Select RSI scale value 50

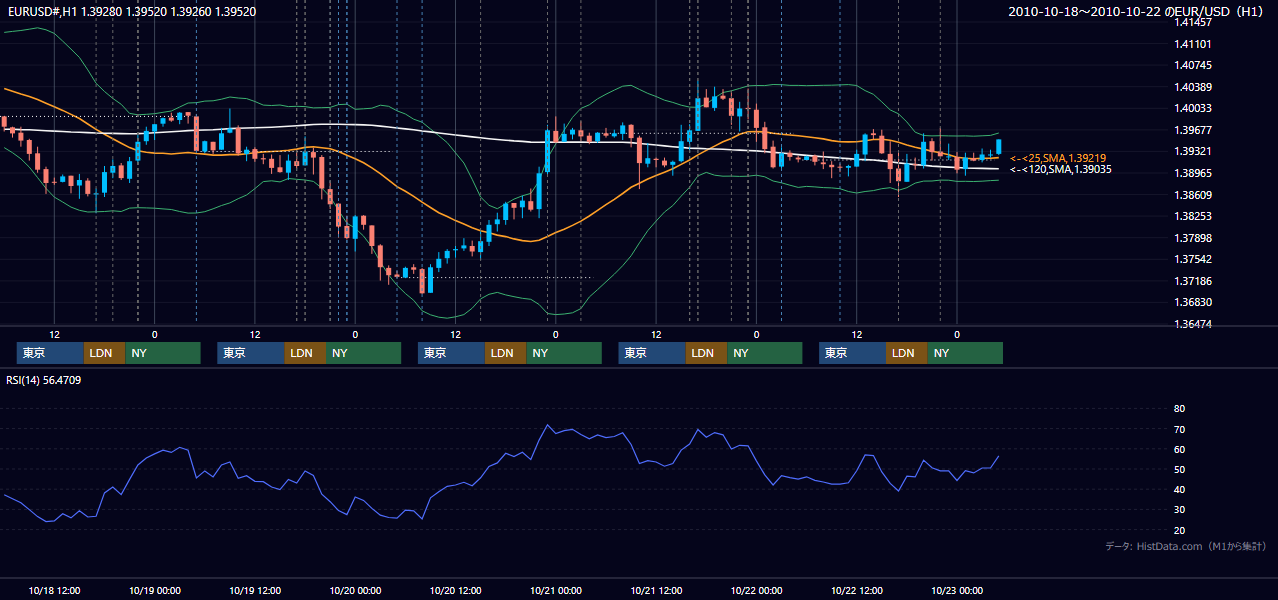pyautogui.click(x=1179, y=469)
